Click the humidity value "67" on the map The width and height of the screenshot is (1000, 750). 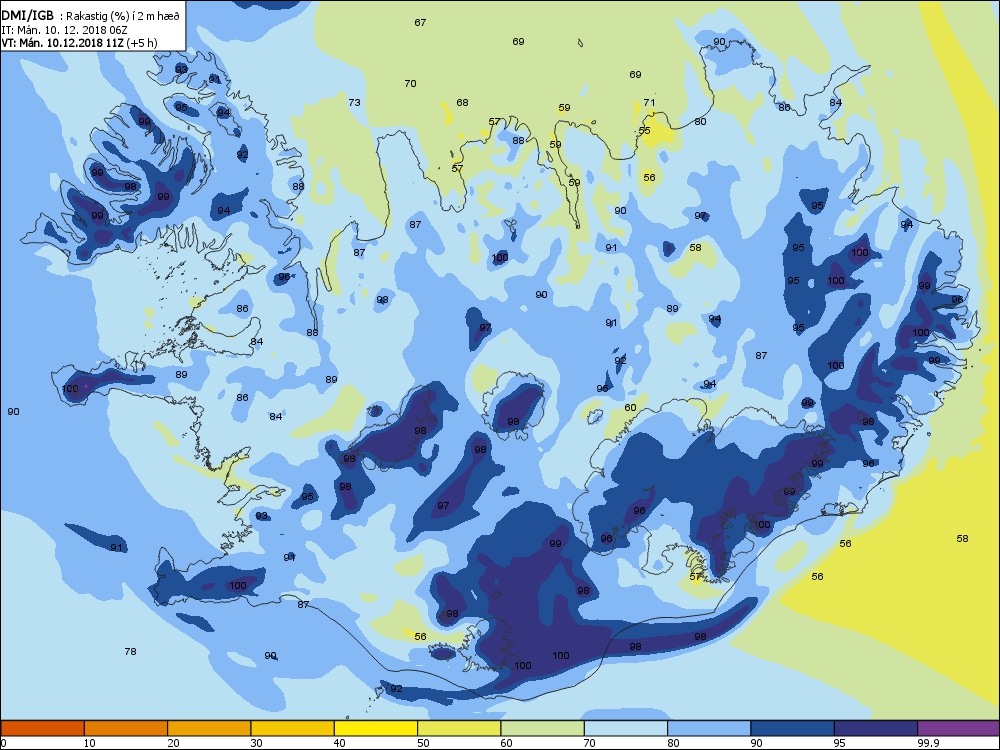click(x=420, y=22)
